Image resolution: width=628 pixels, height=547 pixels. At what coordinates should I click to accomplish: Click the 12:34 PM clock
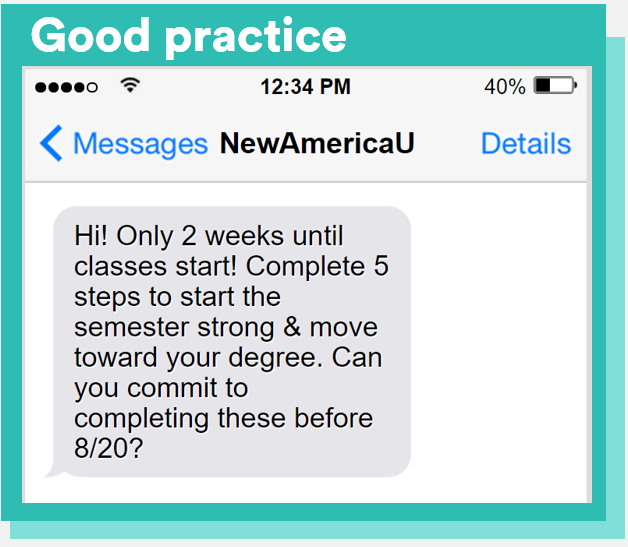click(305, 87)
